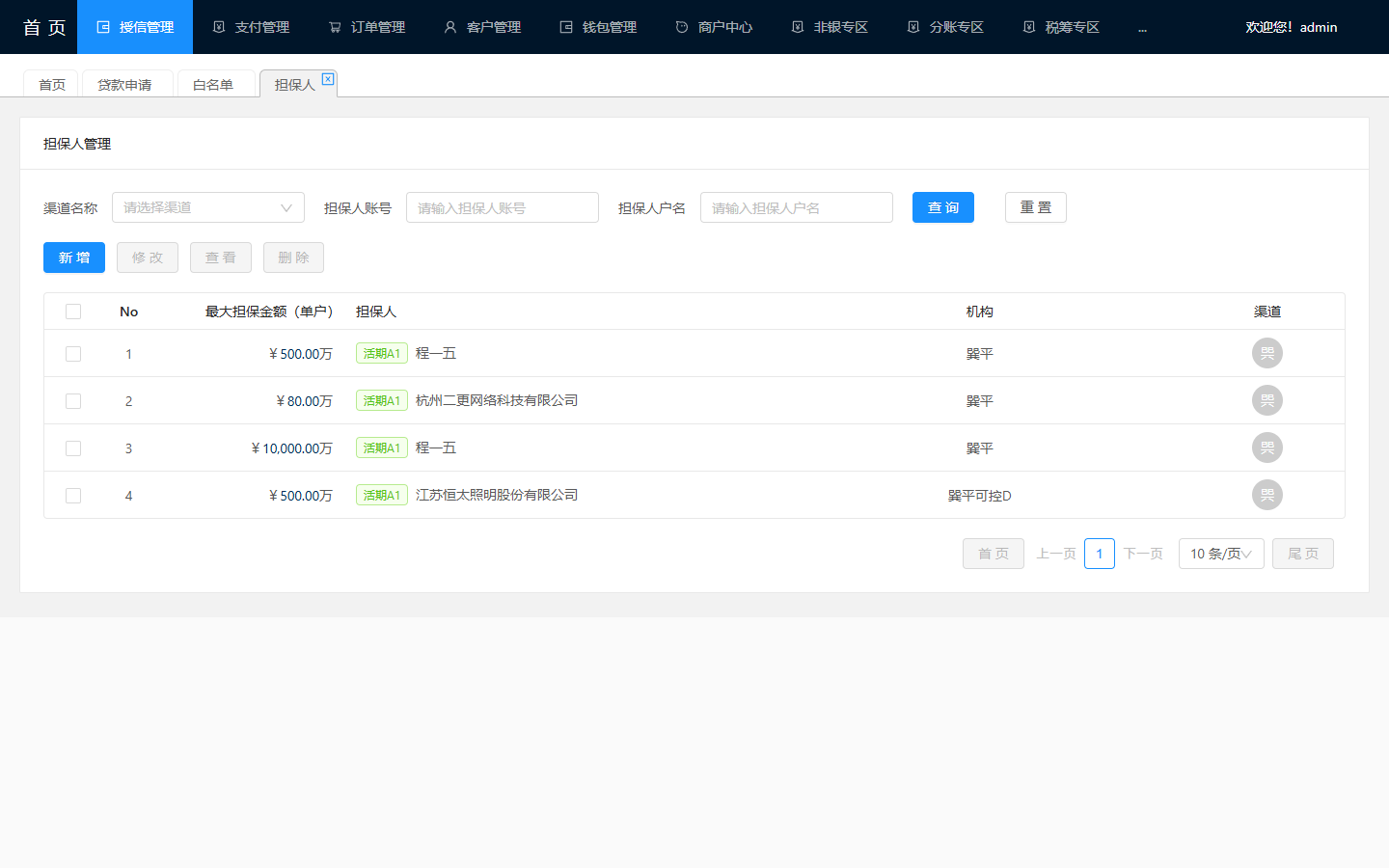Image resolution: width=1389 pixels, height=868 pixels.
Task: Click channel avatar for 杭州二更网络科技有限公司
Action: pos(1267,400)
